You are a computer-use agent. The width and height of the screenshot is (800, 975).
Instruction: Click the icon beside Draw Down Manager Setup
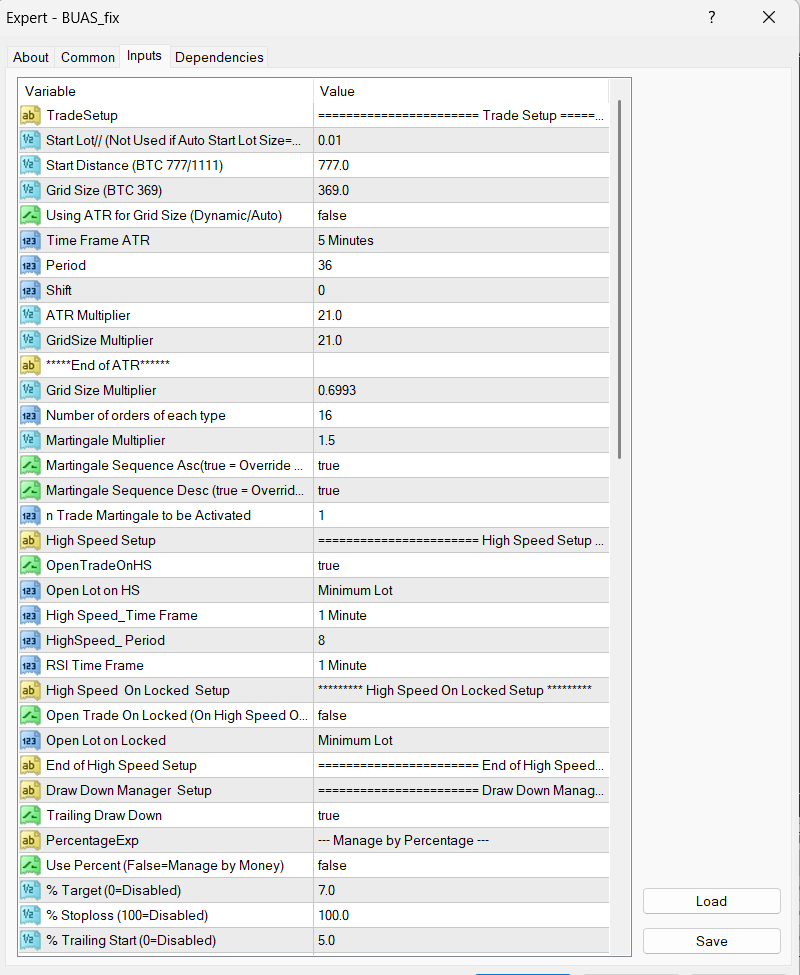30,790
